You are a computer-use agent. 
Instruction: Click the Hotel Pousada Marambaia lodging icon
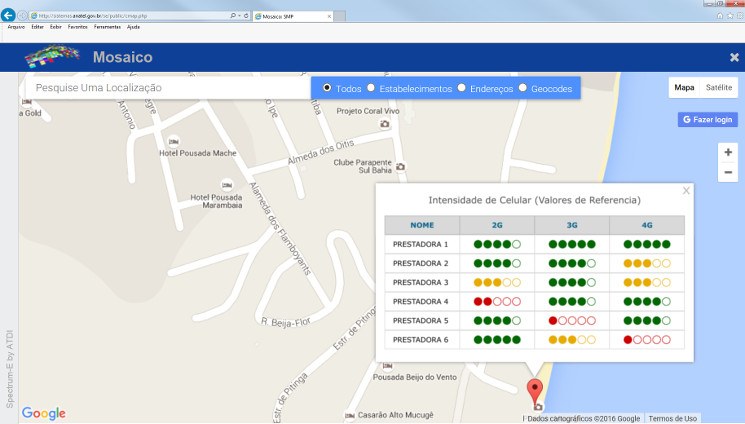tap(227, 184)
